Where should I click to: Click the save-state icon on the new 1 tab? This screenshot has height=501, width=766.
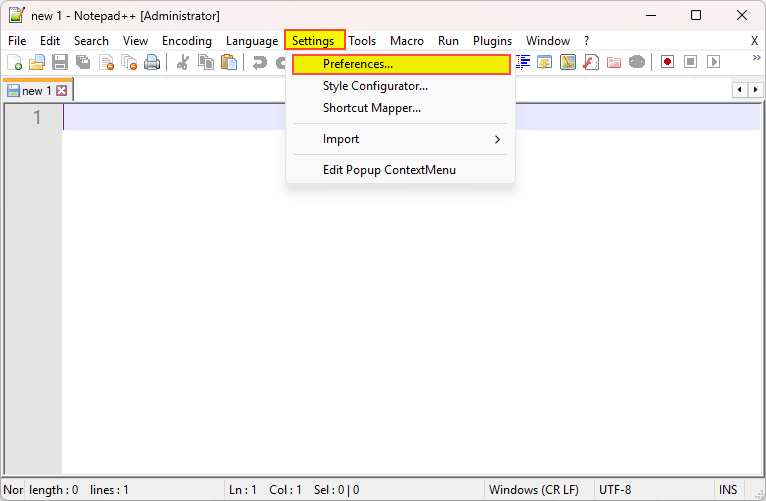pyautogui.click(x=13, y=90)
